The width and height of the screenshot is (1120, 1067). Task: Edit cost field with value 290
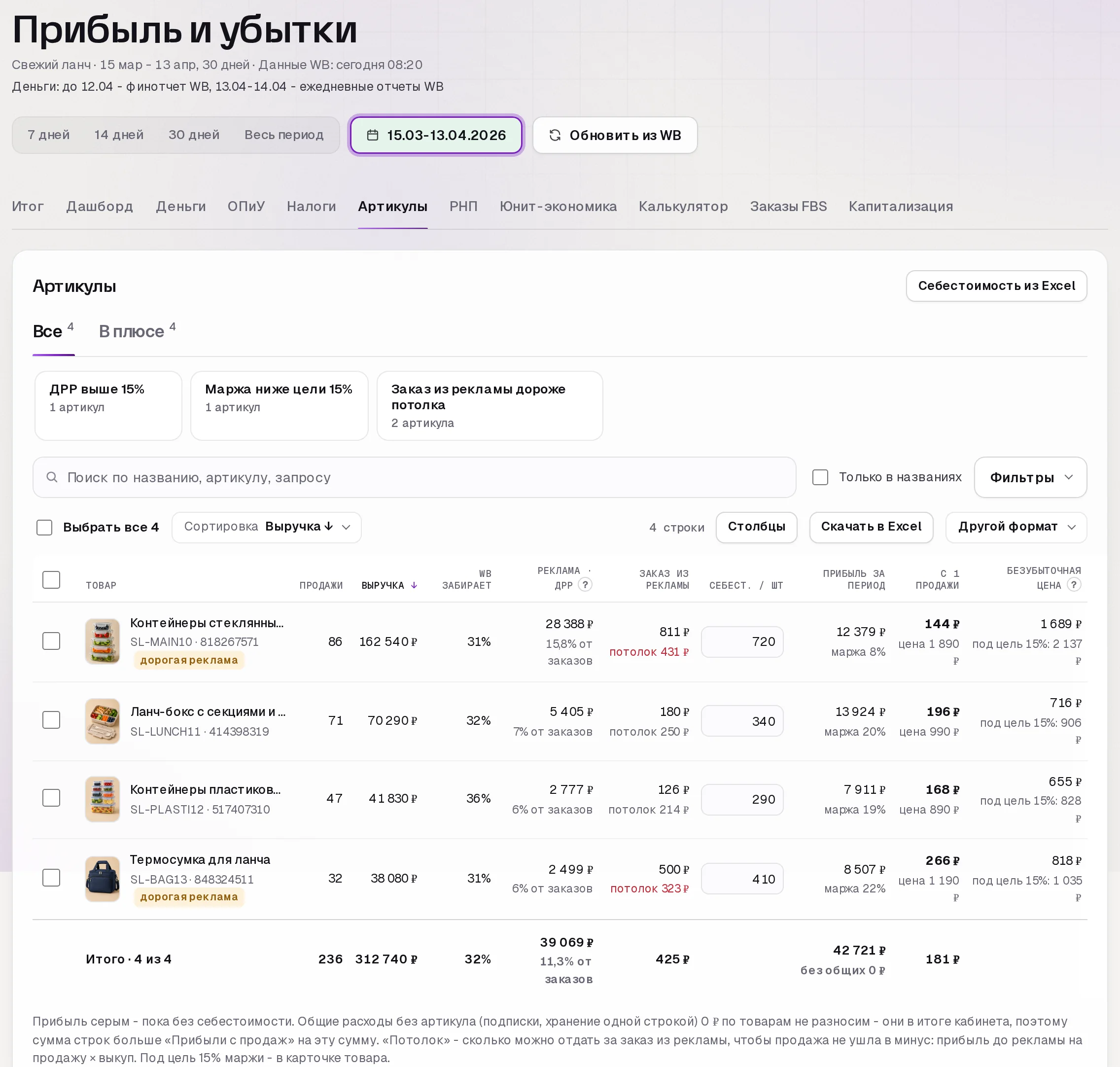pos(742,799)
